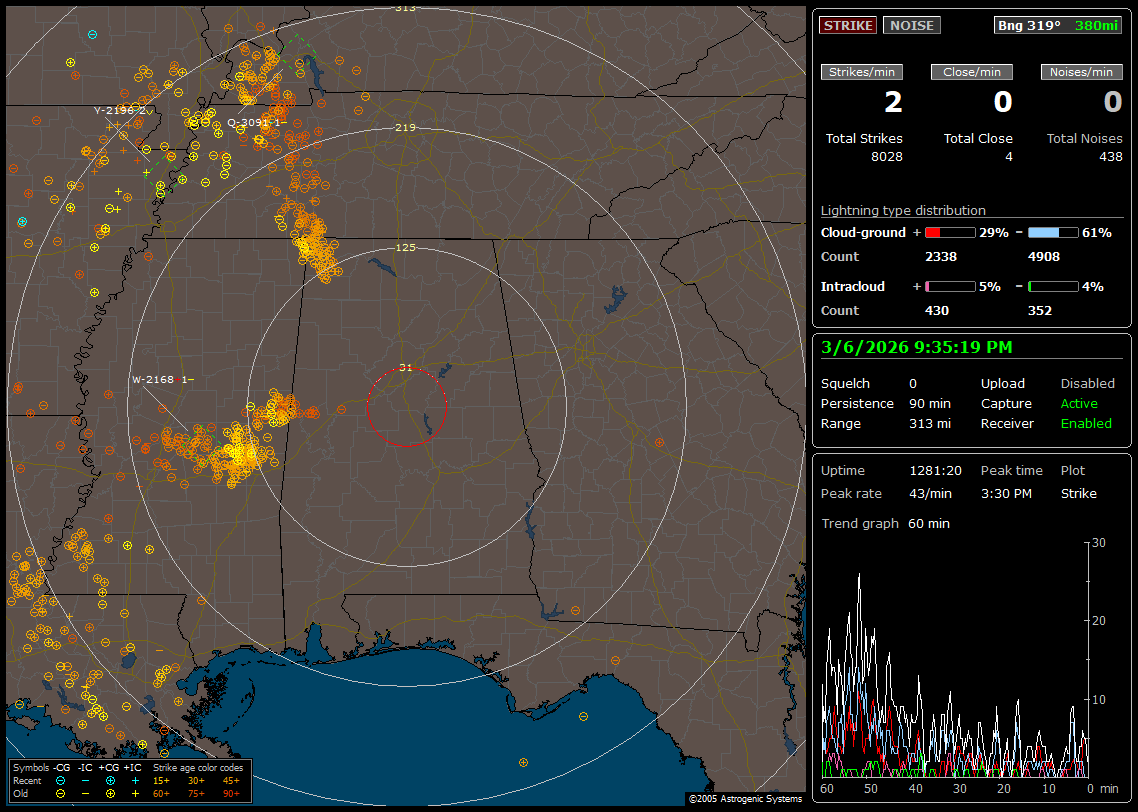Click the old positive cloud-ground legend symbol
1138x812 pixels.
pyautogui.click(x=110, y=793)
